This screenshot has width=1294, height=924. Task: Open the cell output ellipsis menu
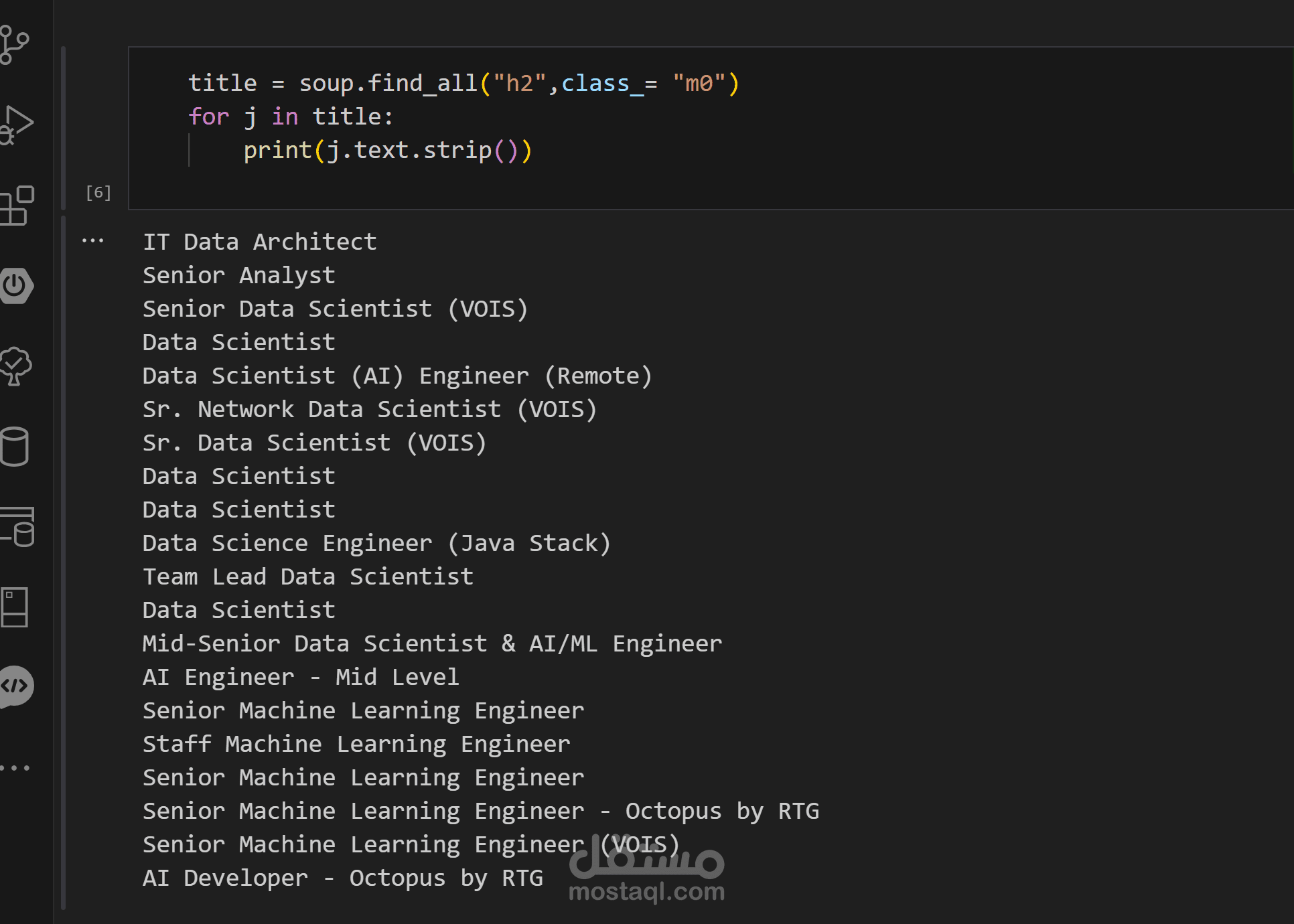[92, 240]
